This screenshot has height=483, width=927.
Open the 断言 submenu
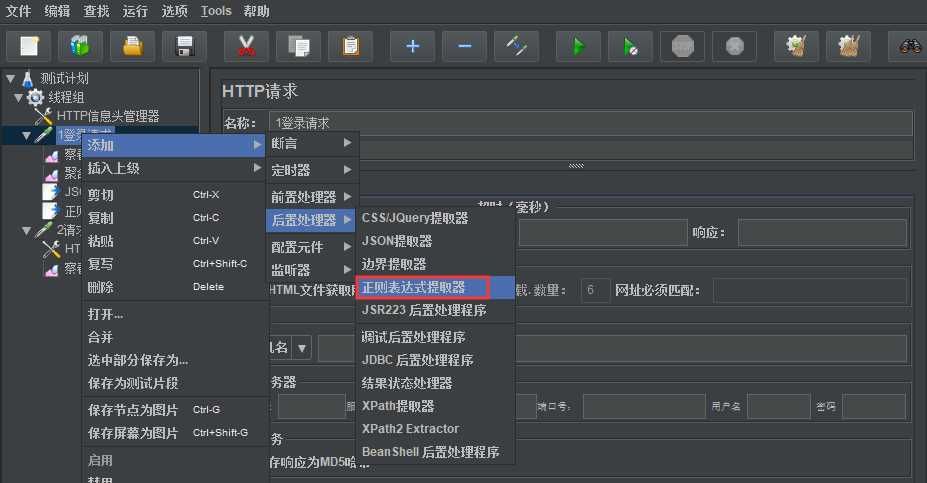(x=312, y=143)
